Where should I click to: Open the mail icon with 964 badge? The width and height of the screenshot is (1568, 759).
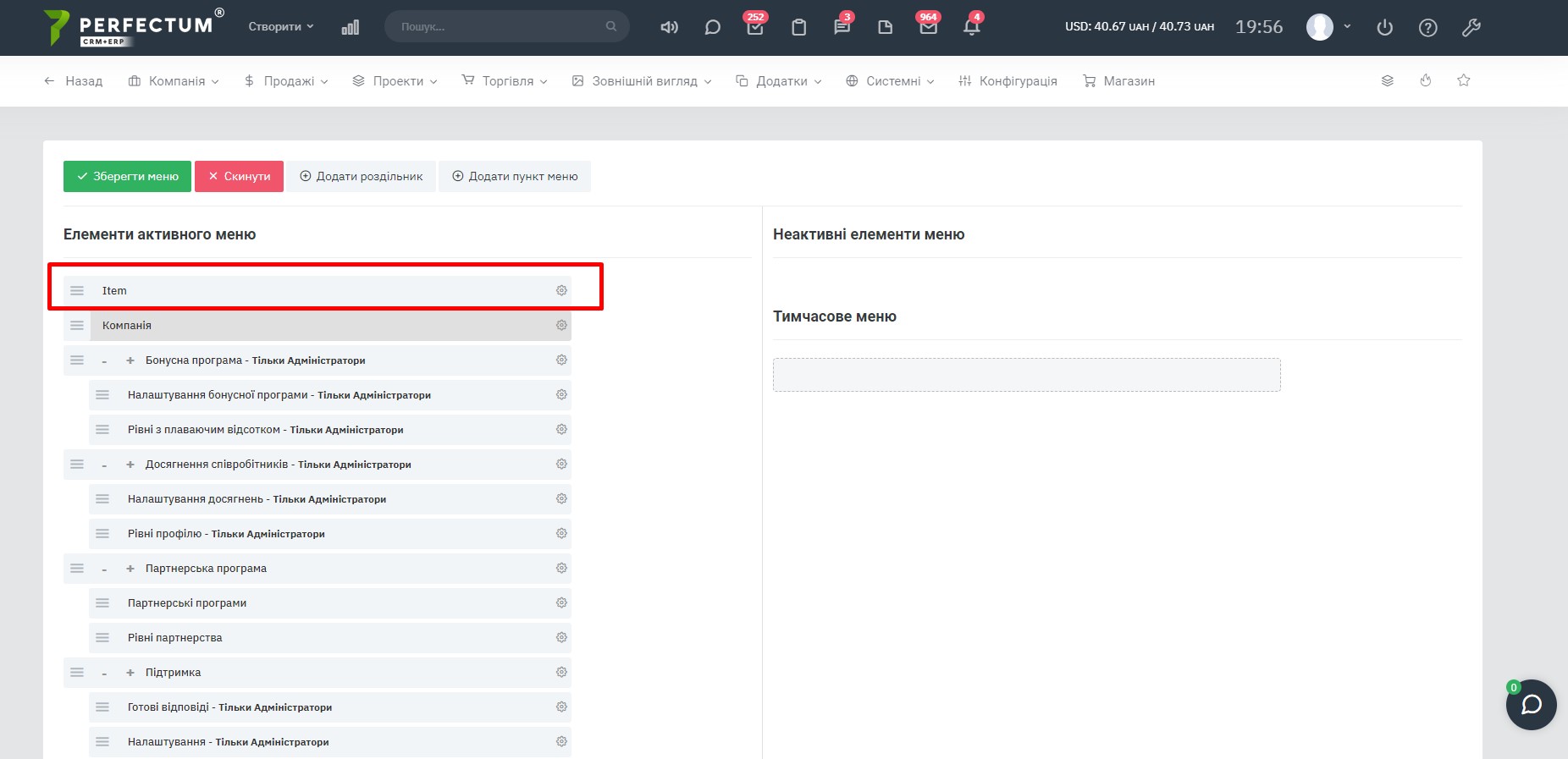click(928, 27)
